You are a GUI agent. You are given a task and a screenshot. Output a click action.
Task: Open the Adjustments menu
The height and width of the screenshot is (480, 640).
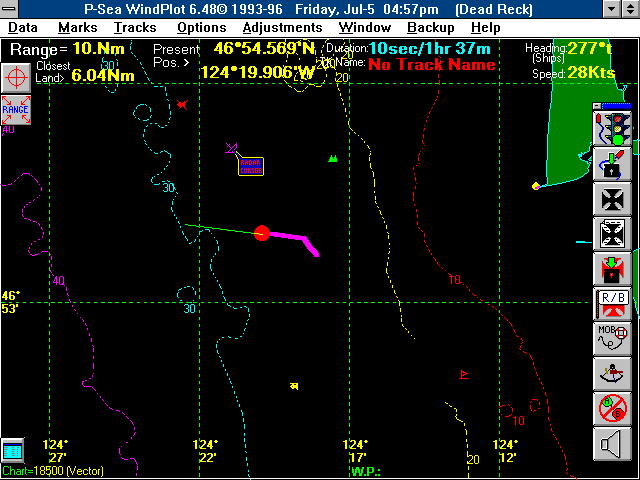click(282, 28)
